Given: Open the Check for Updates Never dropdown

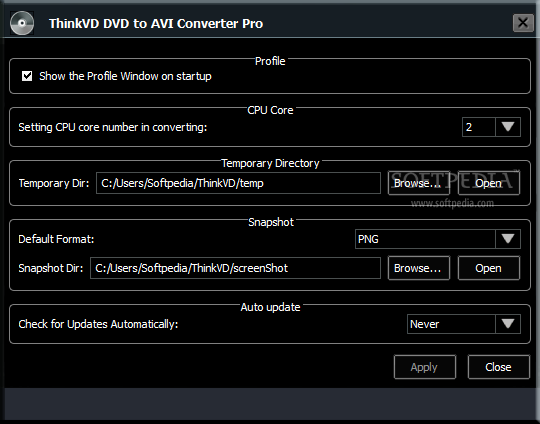Looking at the screenshot, I should click(464, 324).
